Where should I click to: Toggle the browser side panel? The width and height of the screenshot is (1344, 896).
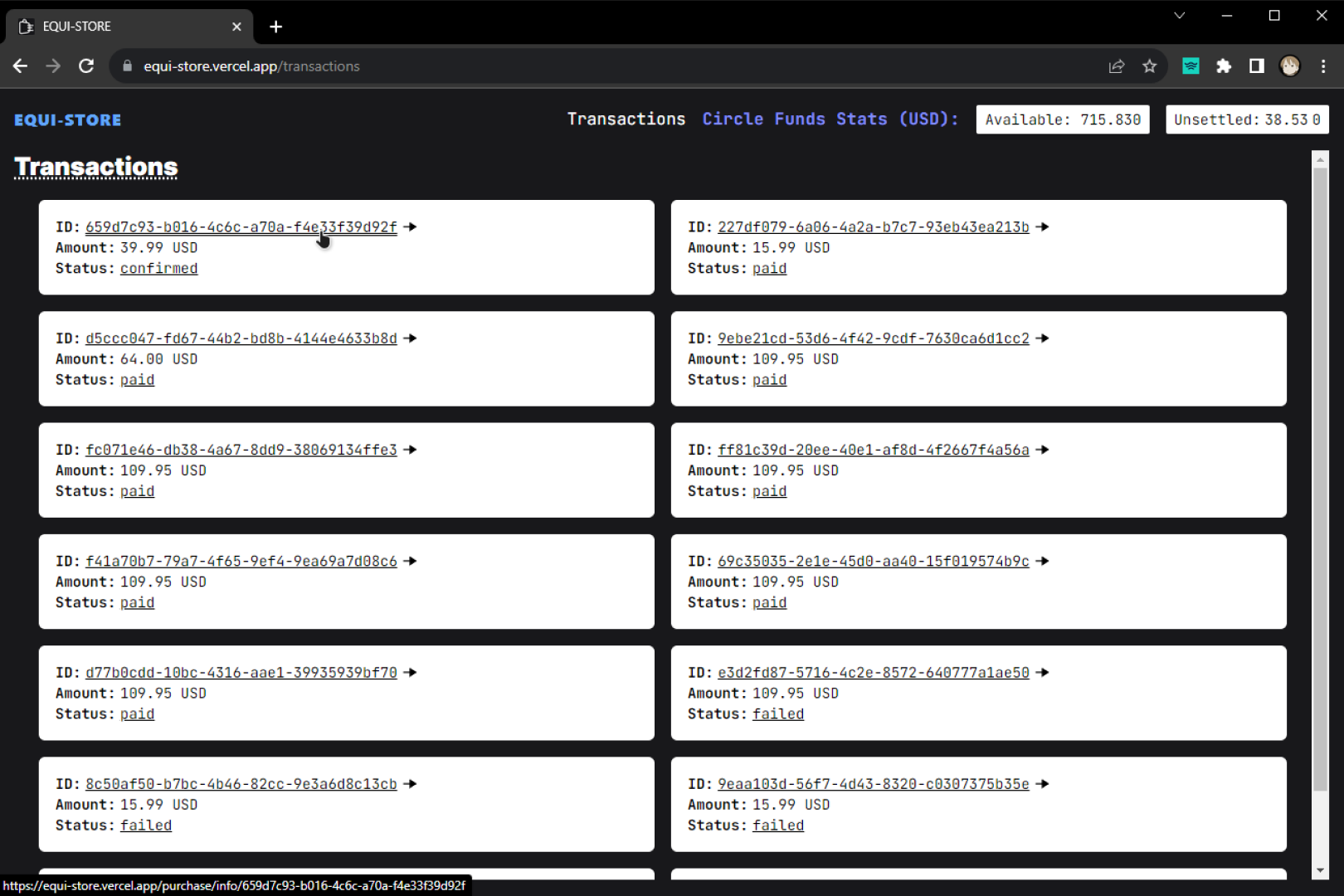coord(1257,66)
